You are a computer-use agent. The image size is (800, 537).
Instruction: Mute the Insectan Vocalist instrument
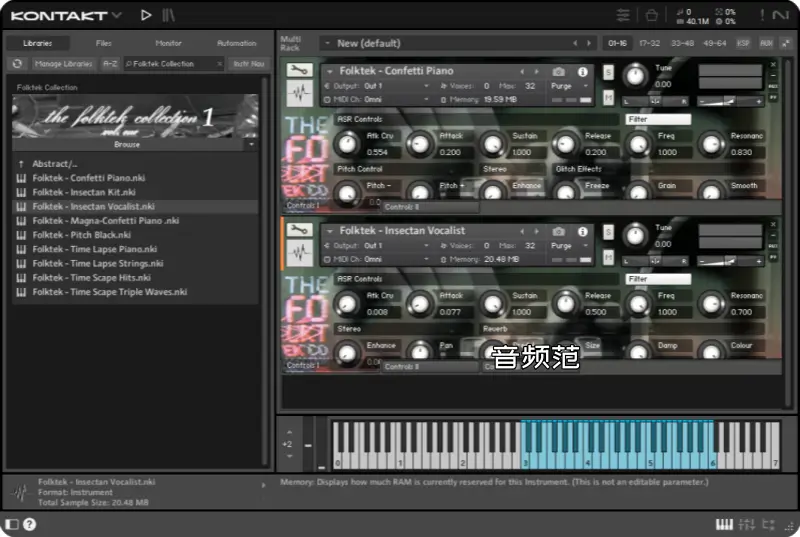(x=608, y=257)
